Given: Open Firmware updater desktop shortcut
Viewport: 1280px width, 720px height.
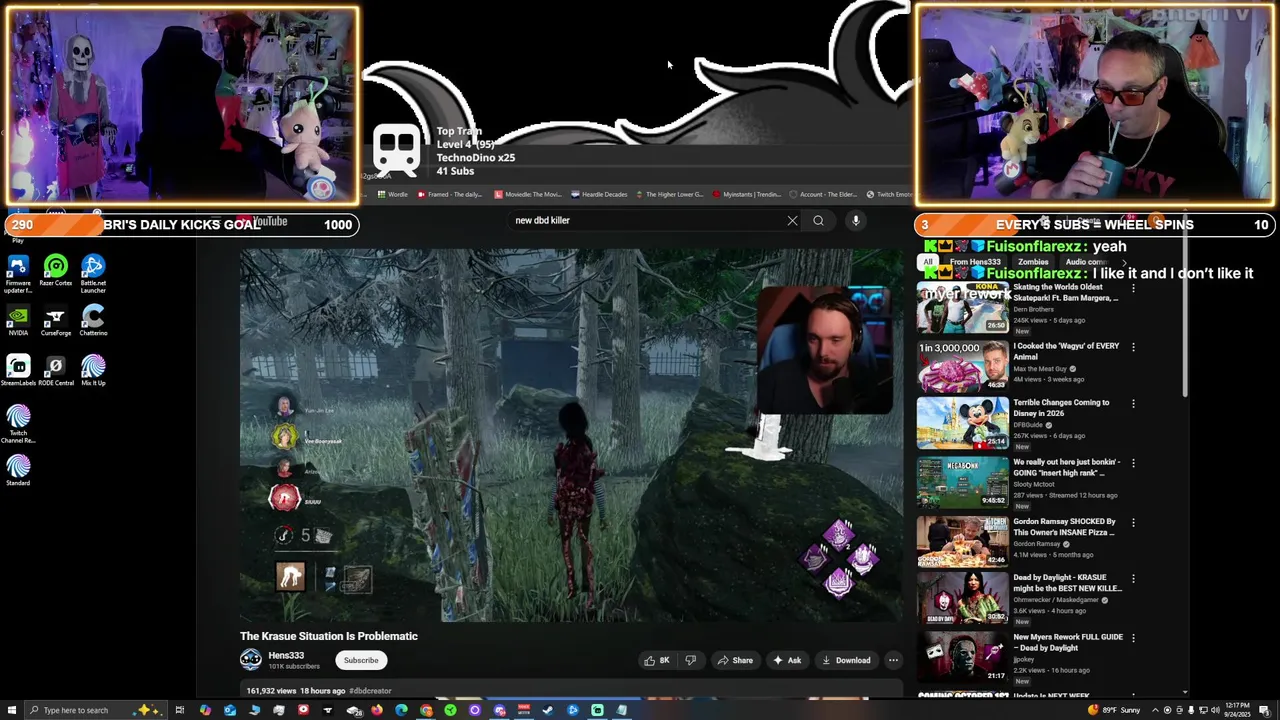Looking at the screenshot, I should (18, 273).
